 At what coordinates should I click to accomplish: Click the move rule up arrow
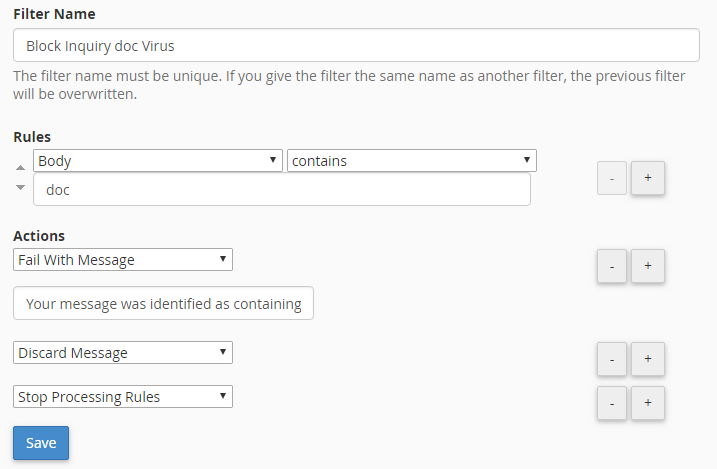click(x=20, y=168)
